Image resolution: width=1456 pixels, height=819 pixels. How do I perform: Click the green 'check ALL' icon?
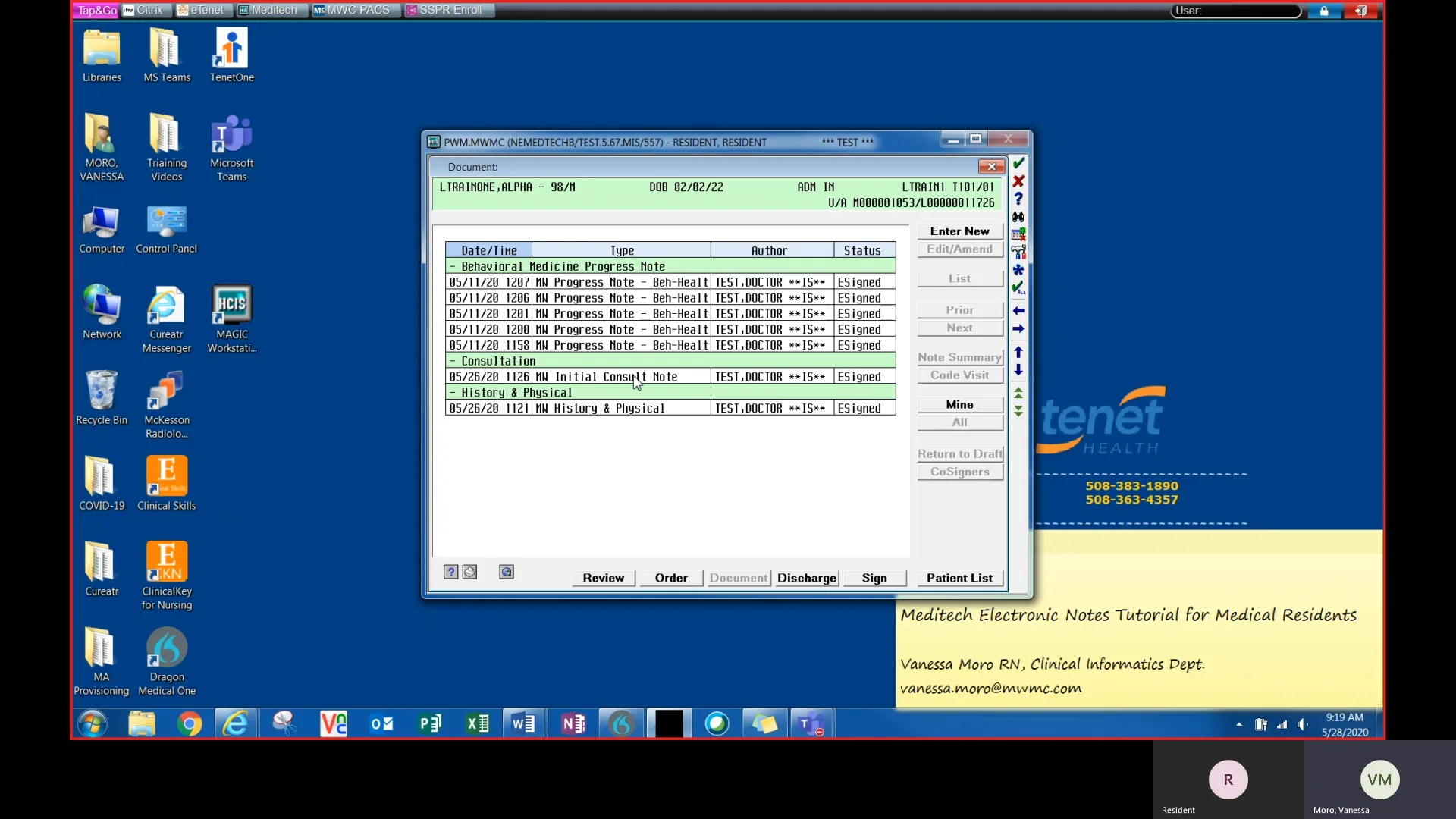pyautogui.click(x=1019, y=288)
